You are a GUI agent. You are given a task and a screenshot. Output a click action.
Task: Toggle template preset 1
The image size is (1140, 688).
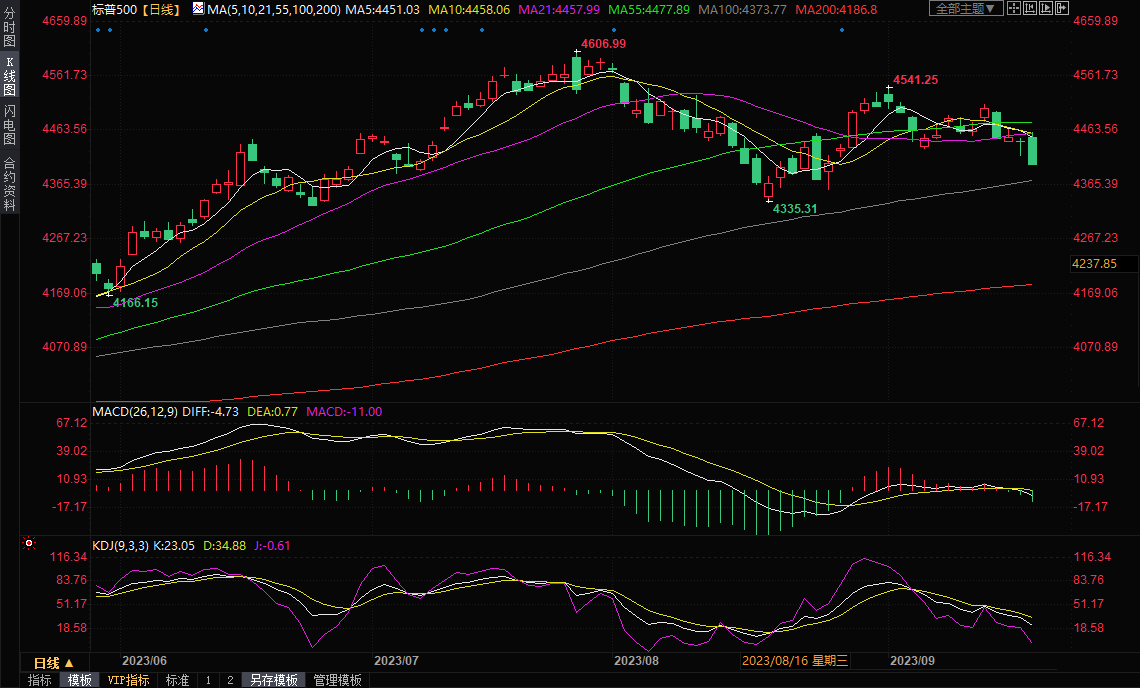(208, 680)
